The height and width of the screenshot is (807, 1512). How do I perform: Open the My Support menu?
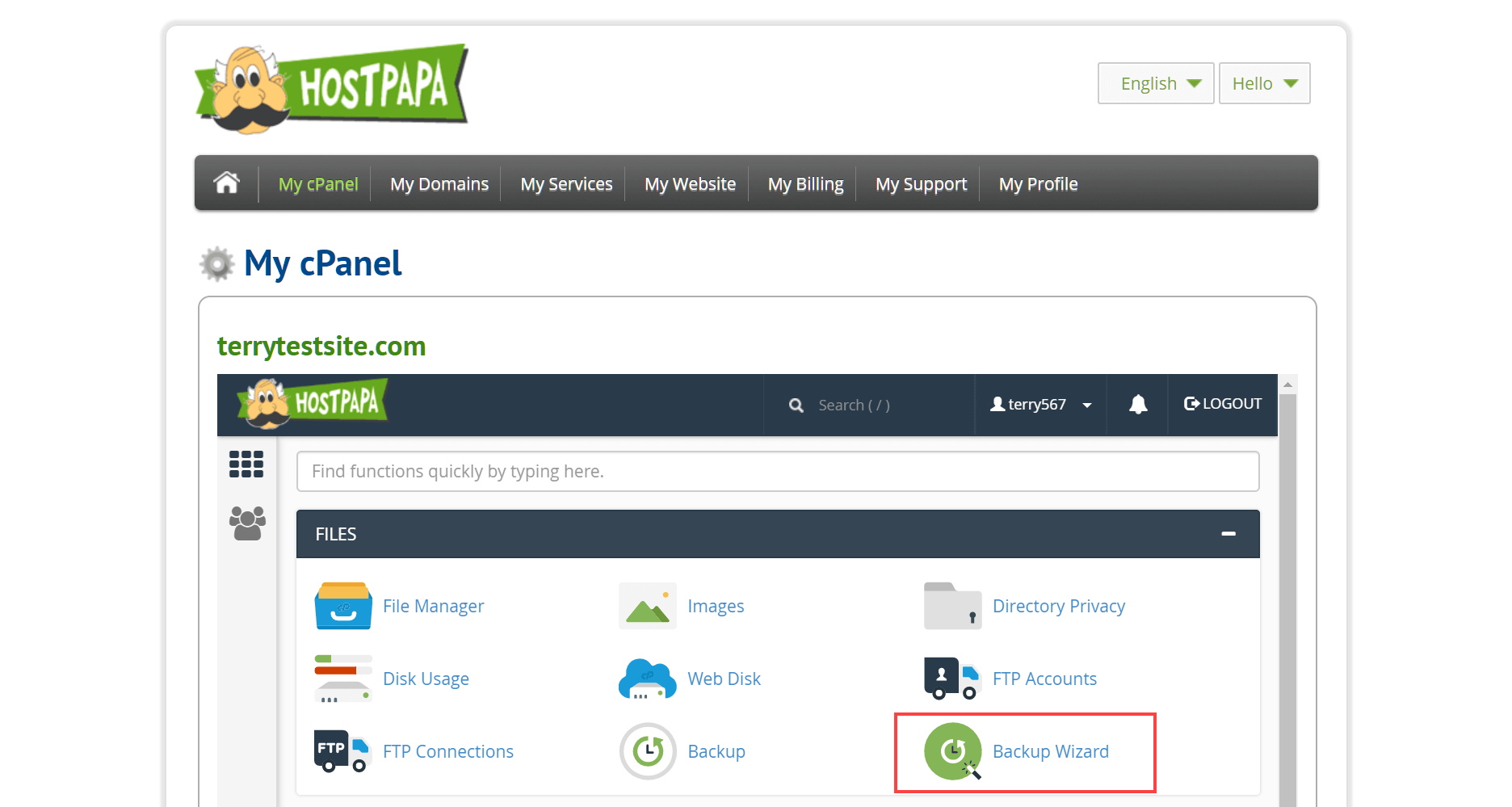pyautogui.click(x=922, y=184)
